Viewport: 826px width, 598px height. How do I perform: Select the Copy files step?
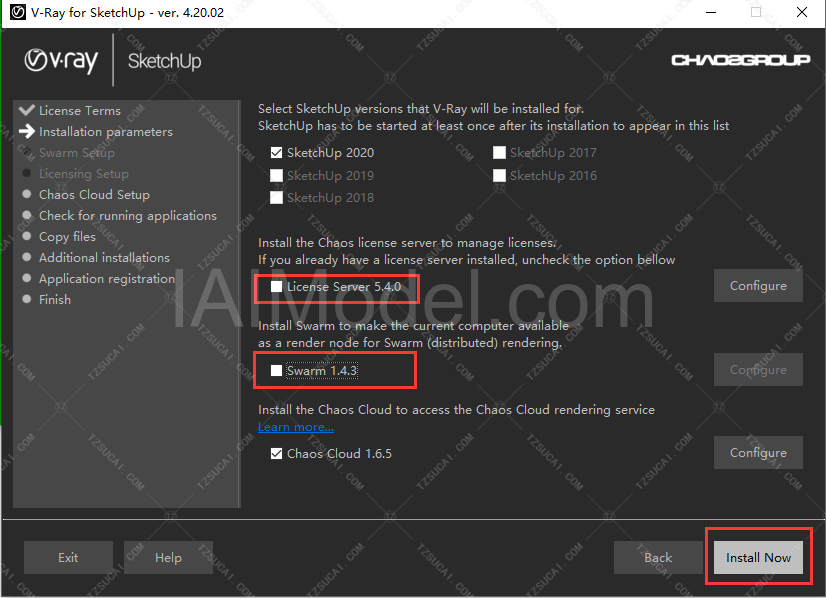click(x=67, y=237)
